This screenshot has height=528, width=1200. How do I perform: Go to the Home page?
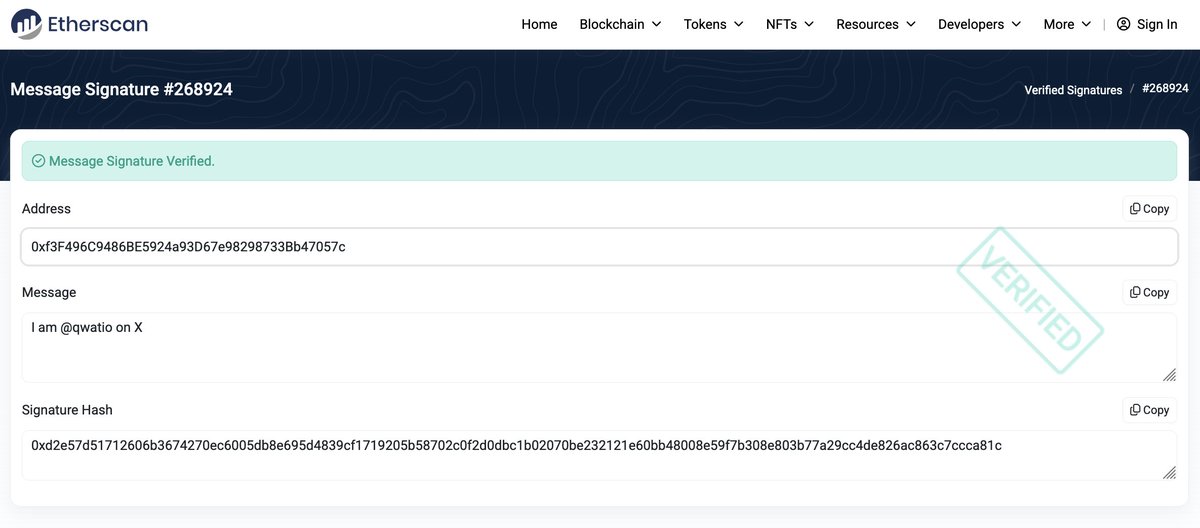click(539, 24)
